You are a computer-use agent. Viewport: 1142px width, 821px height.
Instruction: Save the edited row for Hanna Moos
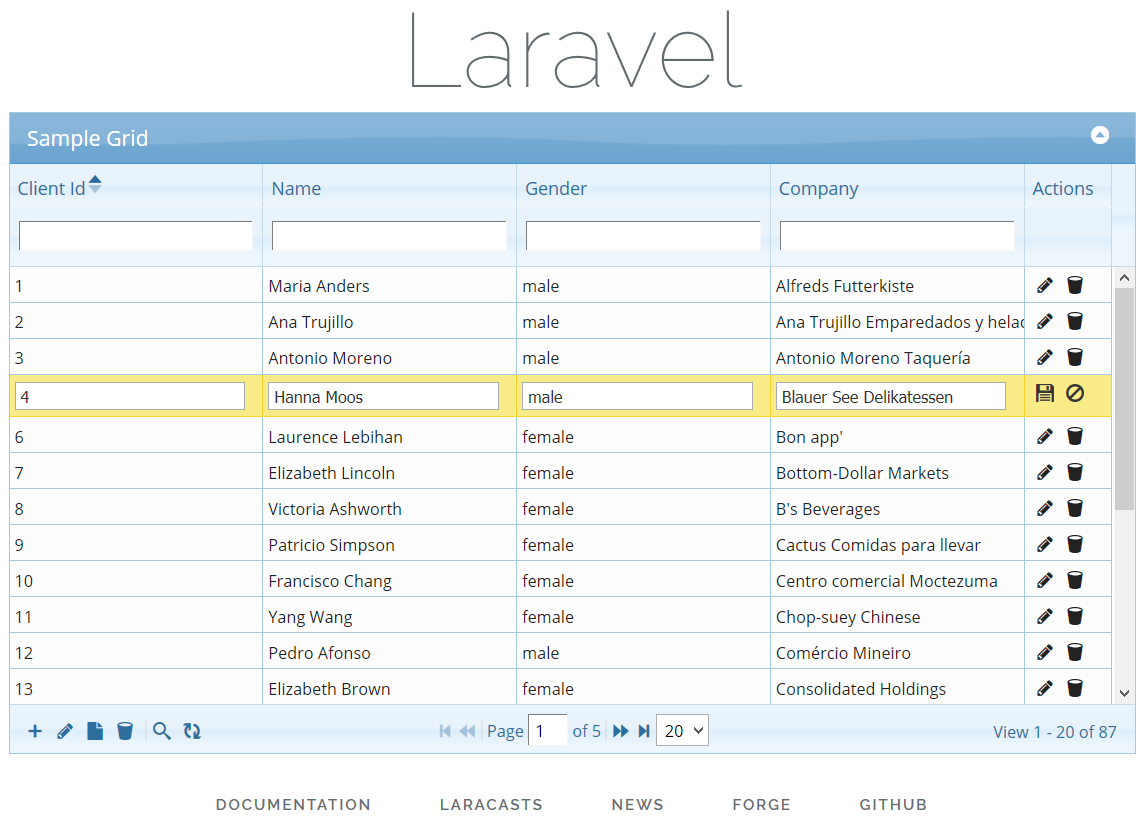click(x=1045, y=393)
